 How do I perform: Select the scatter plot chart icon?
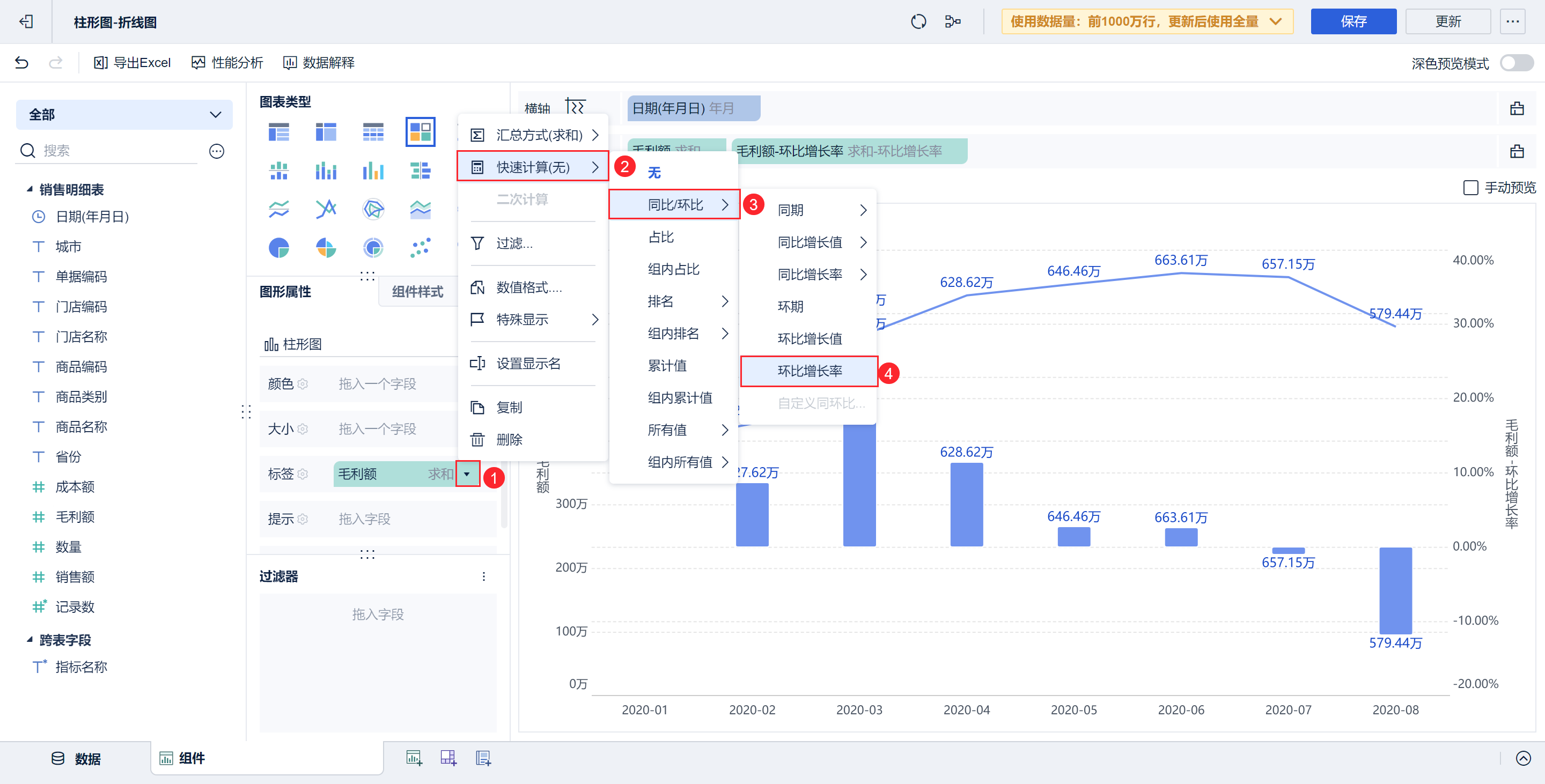tap(420, 248)
